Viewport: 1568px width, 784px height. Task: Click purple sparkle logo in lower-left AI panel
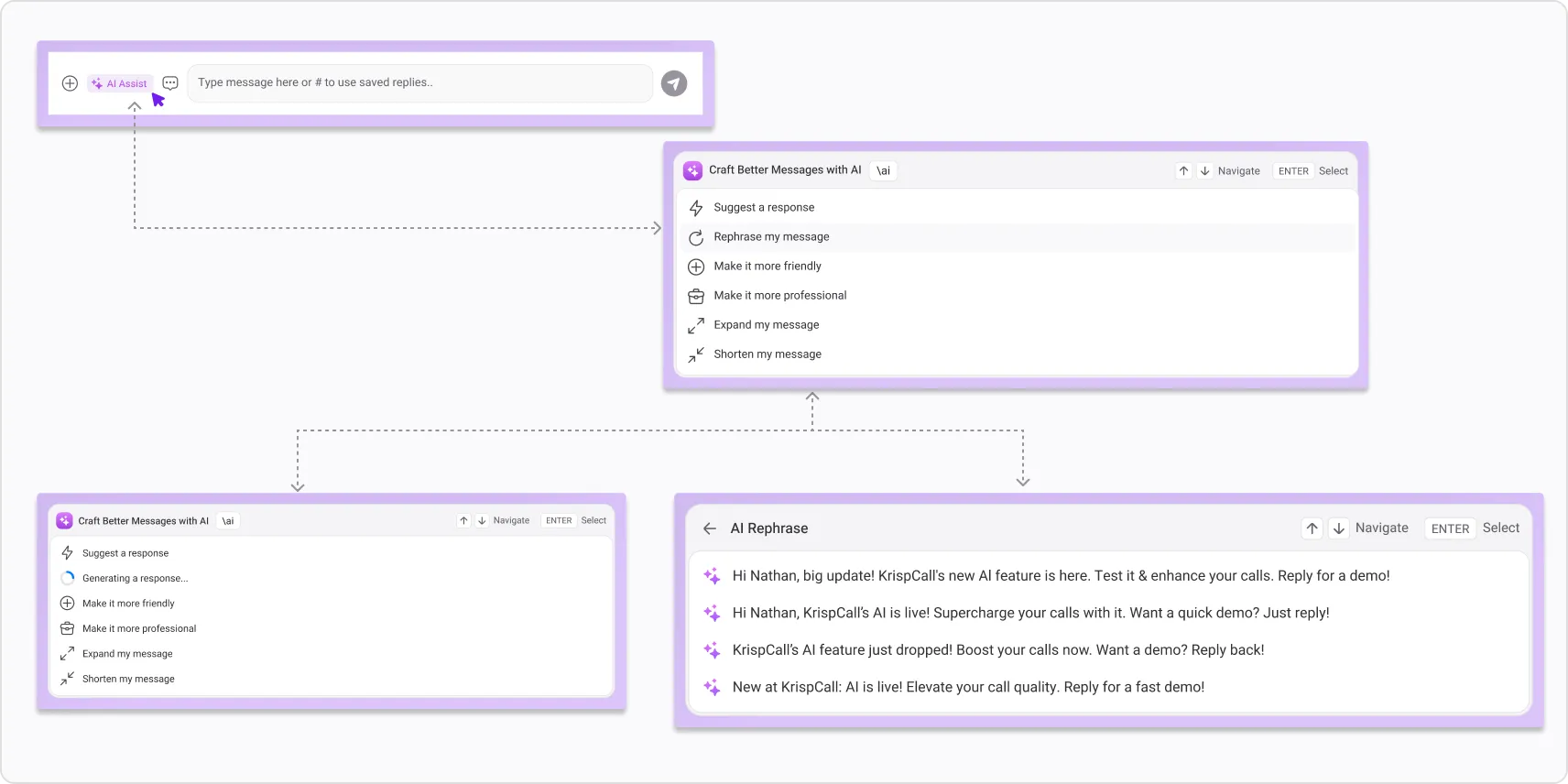pyautogui.click(x=64, y=520)
